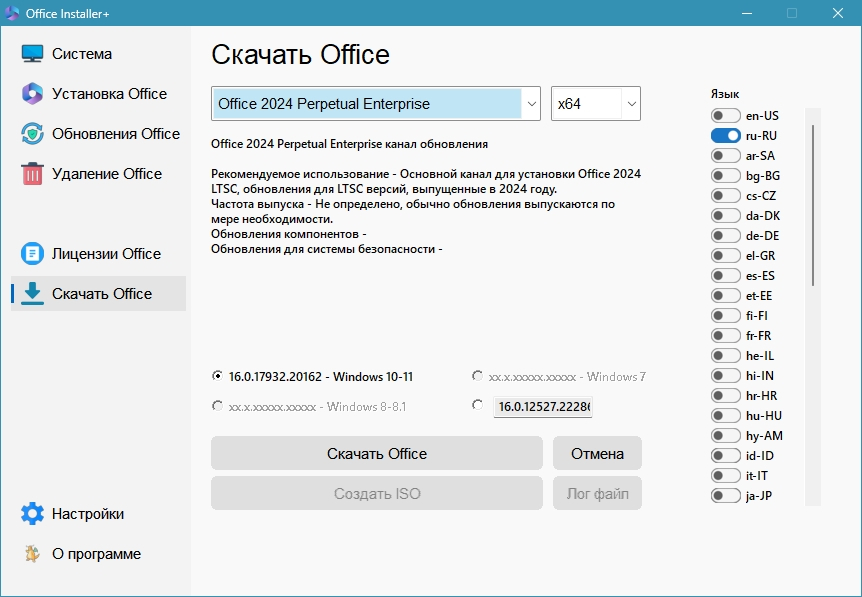Click the Удаление Office trash icon
Viewport: 862px width, 597px height.
(x=33, y=174)
